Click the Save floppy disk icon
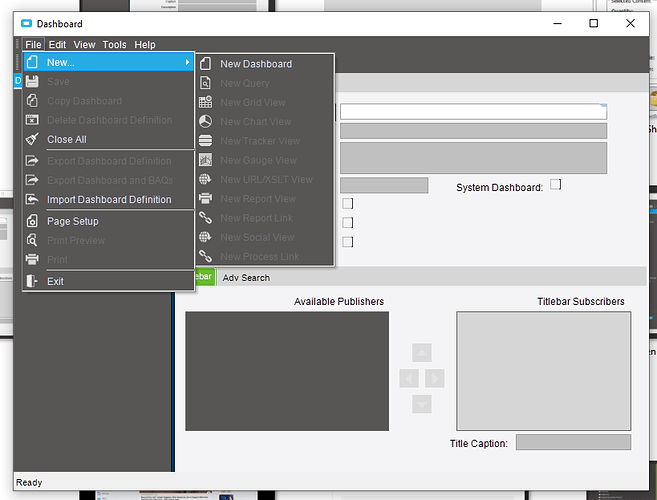The height and width of the screenshot is (500, 657). (x=32, y=81)
